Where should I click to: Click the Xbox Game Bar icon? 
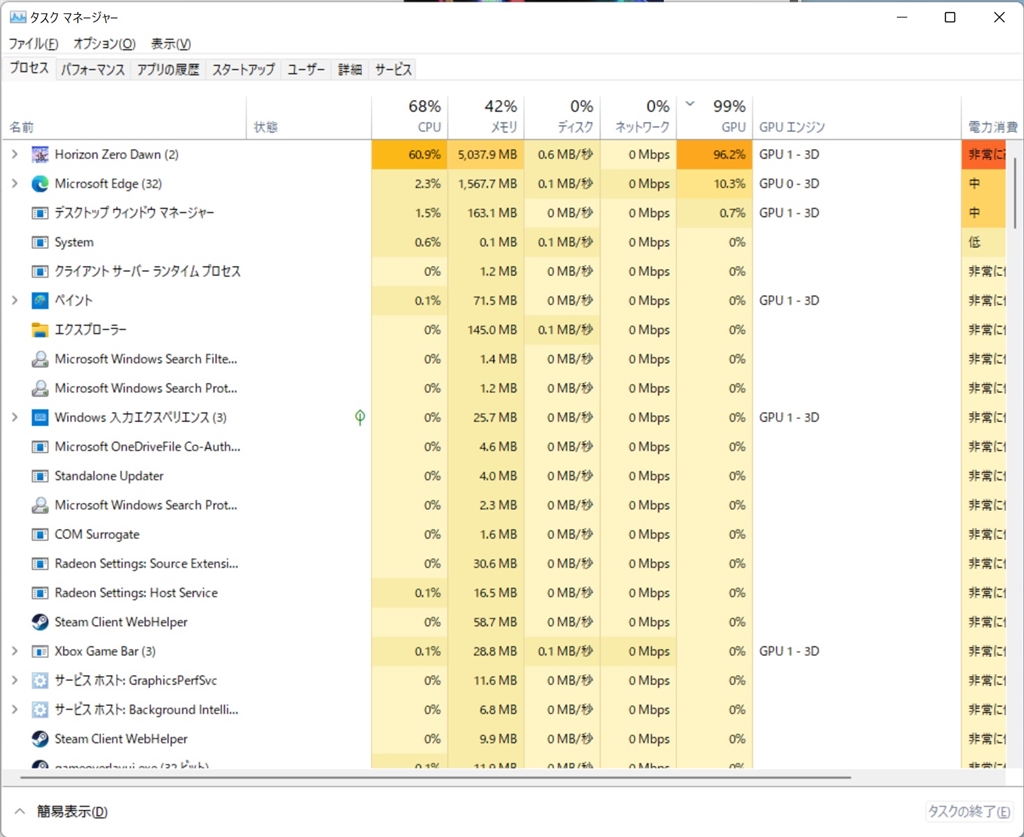40,652
